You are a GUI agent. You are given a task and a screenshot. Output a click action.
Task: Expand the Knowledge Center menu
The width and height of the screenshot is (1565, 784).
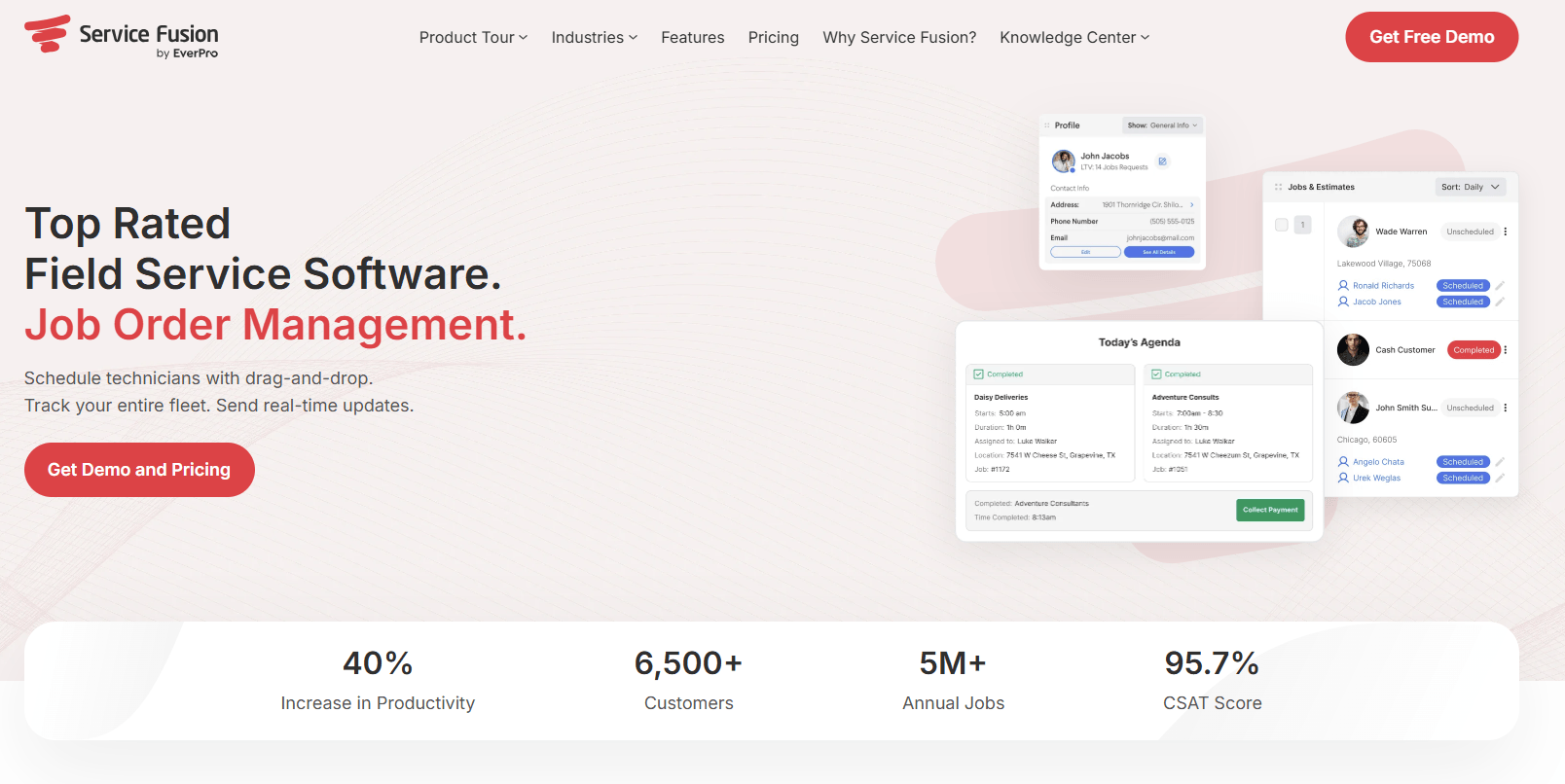point(1074,37)
